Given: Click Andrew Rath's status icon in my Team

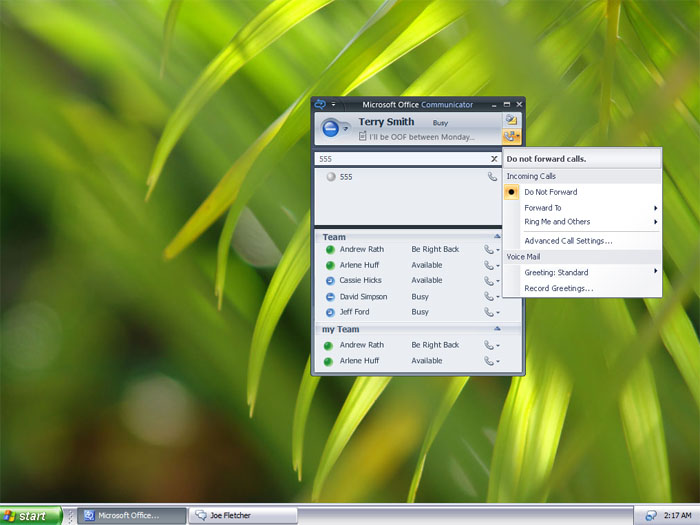Looking at the screenshot, I should [328, 346].
